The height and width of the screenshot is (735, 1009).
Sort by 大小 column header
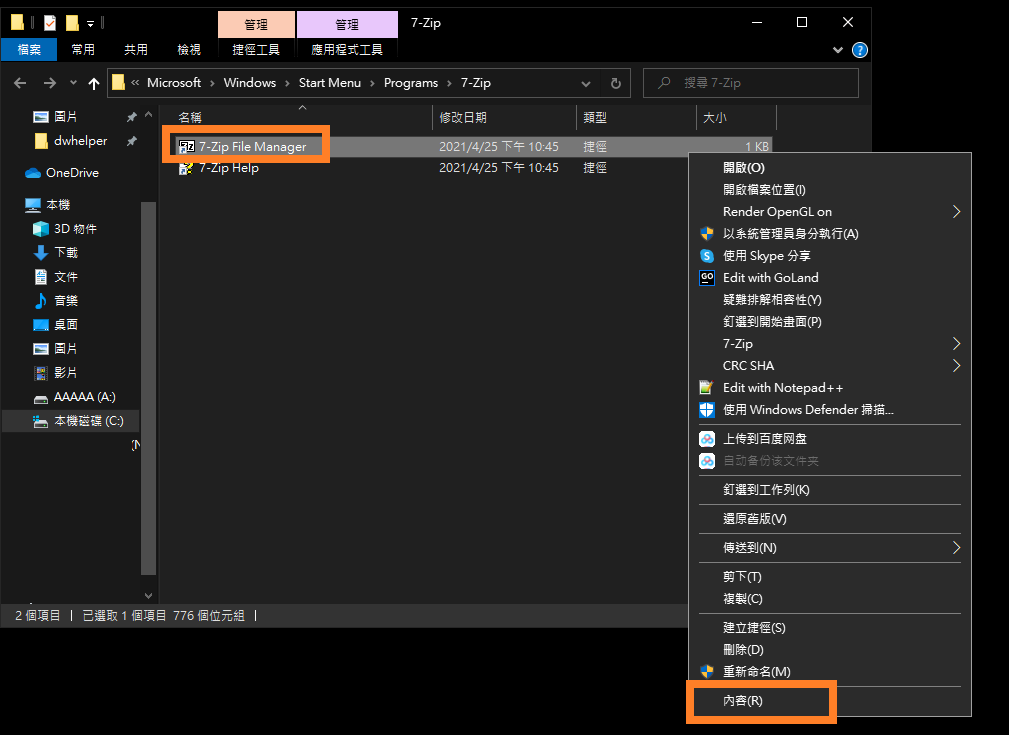[715, 118]
